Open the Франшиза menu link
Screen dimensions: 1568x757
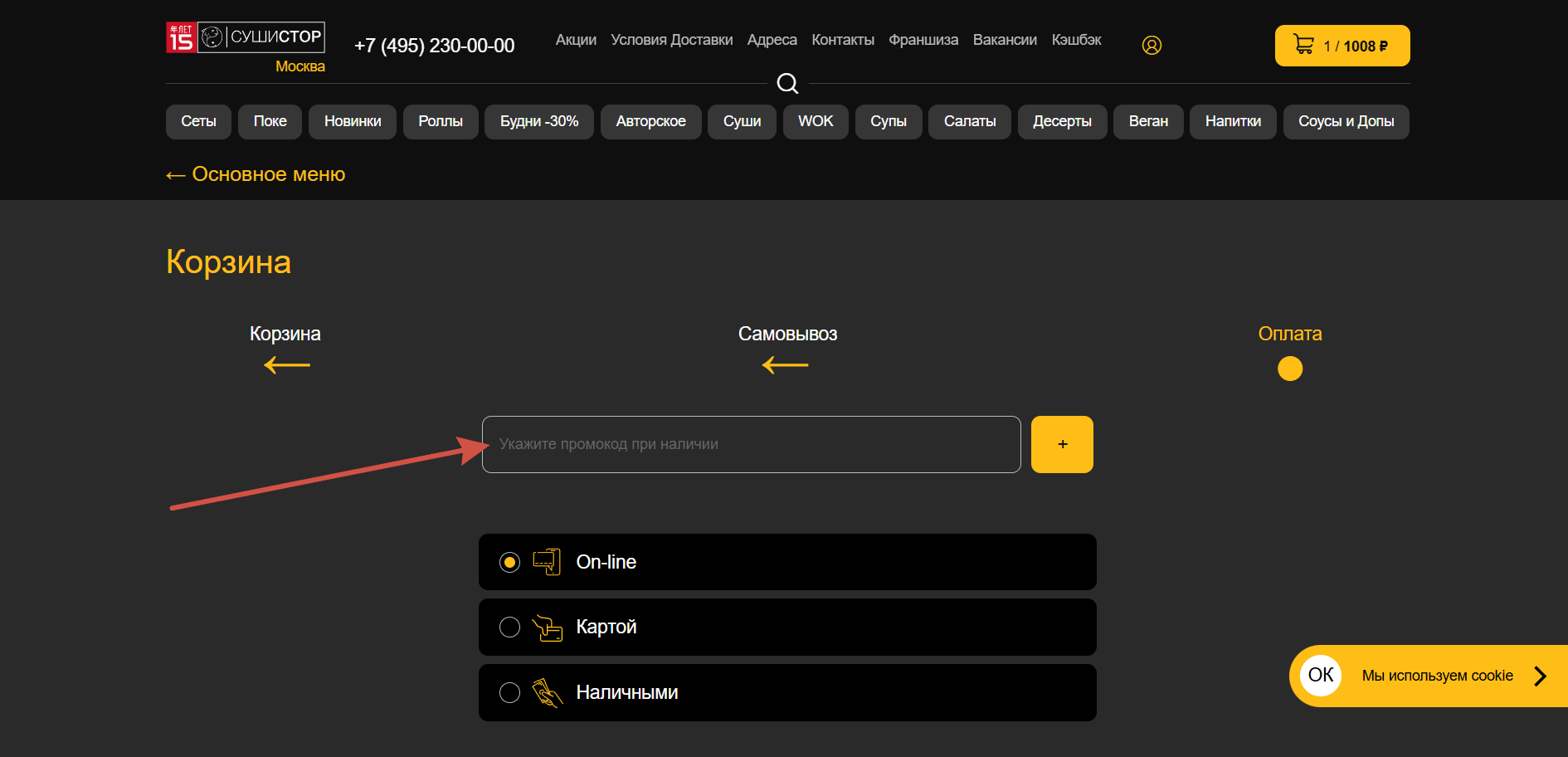click(x=923, y=40)
